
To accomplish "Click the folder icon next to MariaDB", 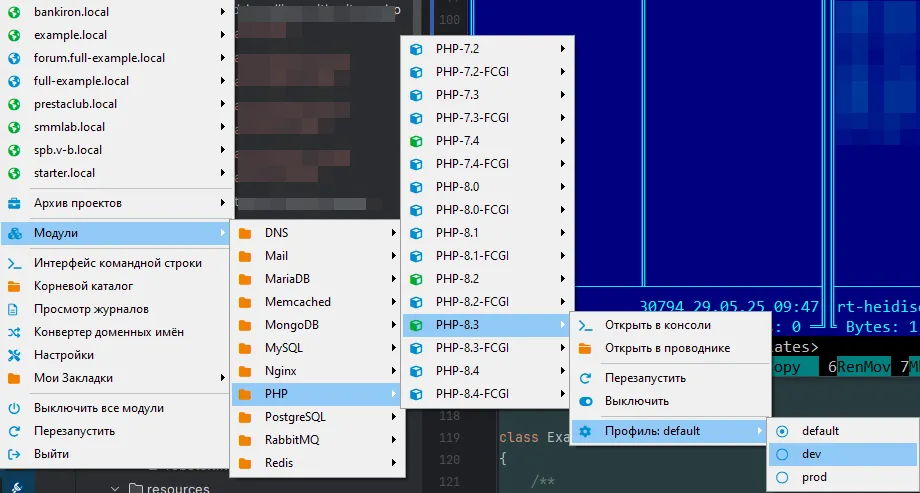I will point(245,279).
